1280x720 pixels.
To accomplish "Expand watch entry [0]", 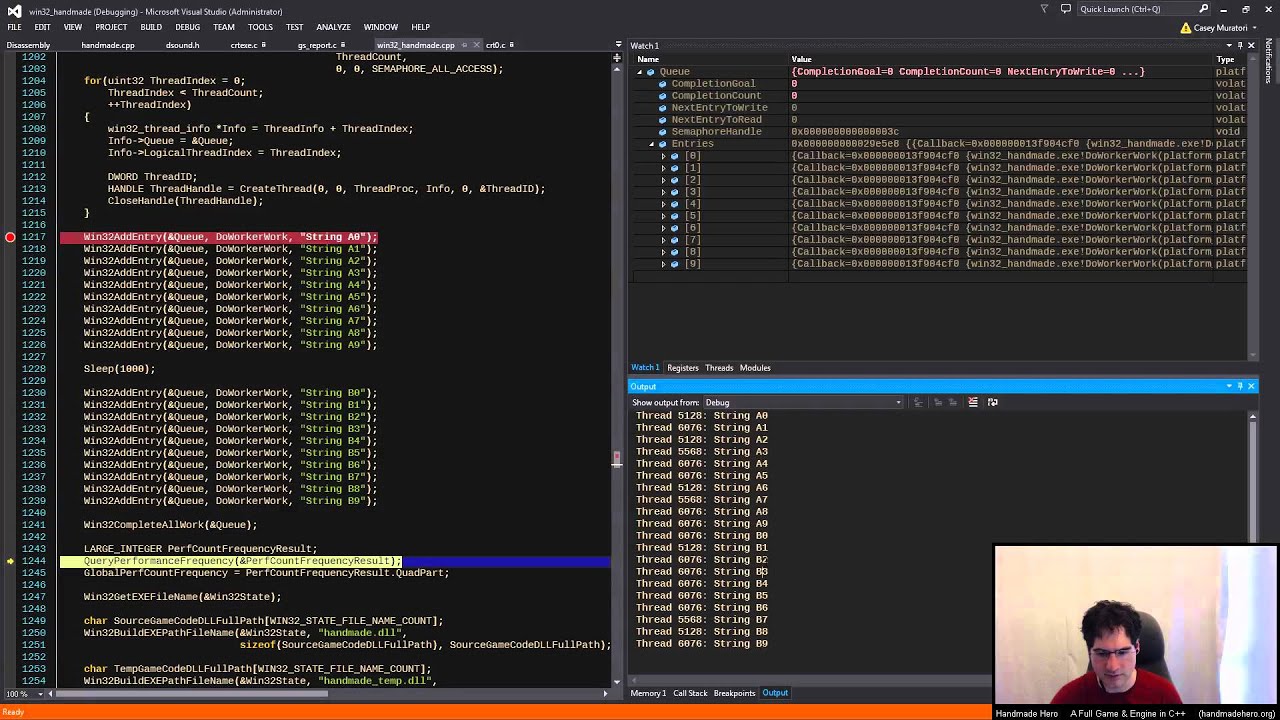I will (x=663, y=156).
